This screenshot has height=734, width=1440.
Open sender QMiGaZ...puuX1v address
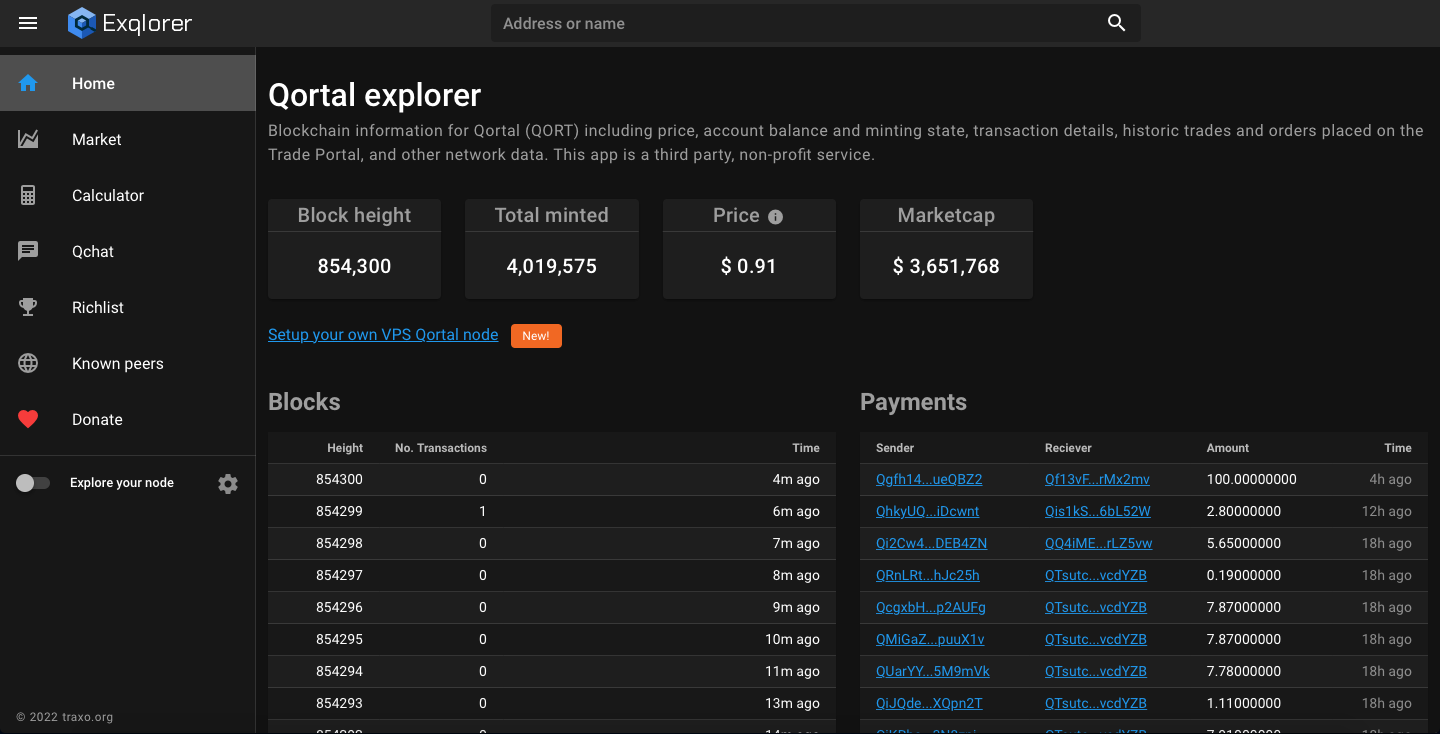pyautogui.click(x=930, y=639)
